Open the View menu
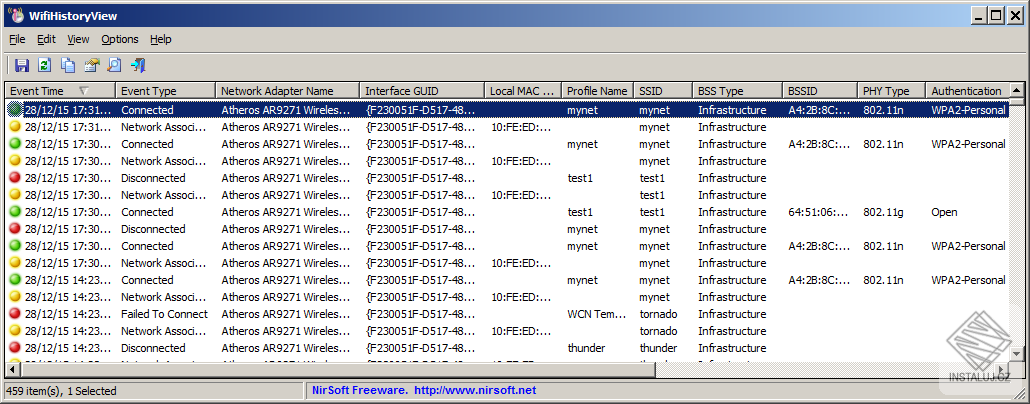The height and width of the screenshot is (404, 1030). click(x=78, y=39)
